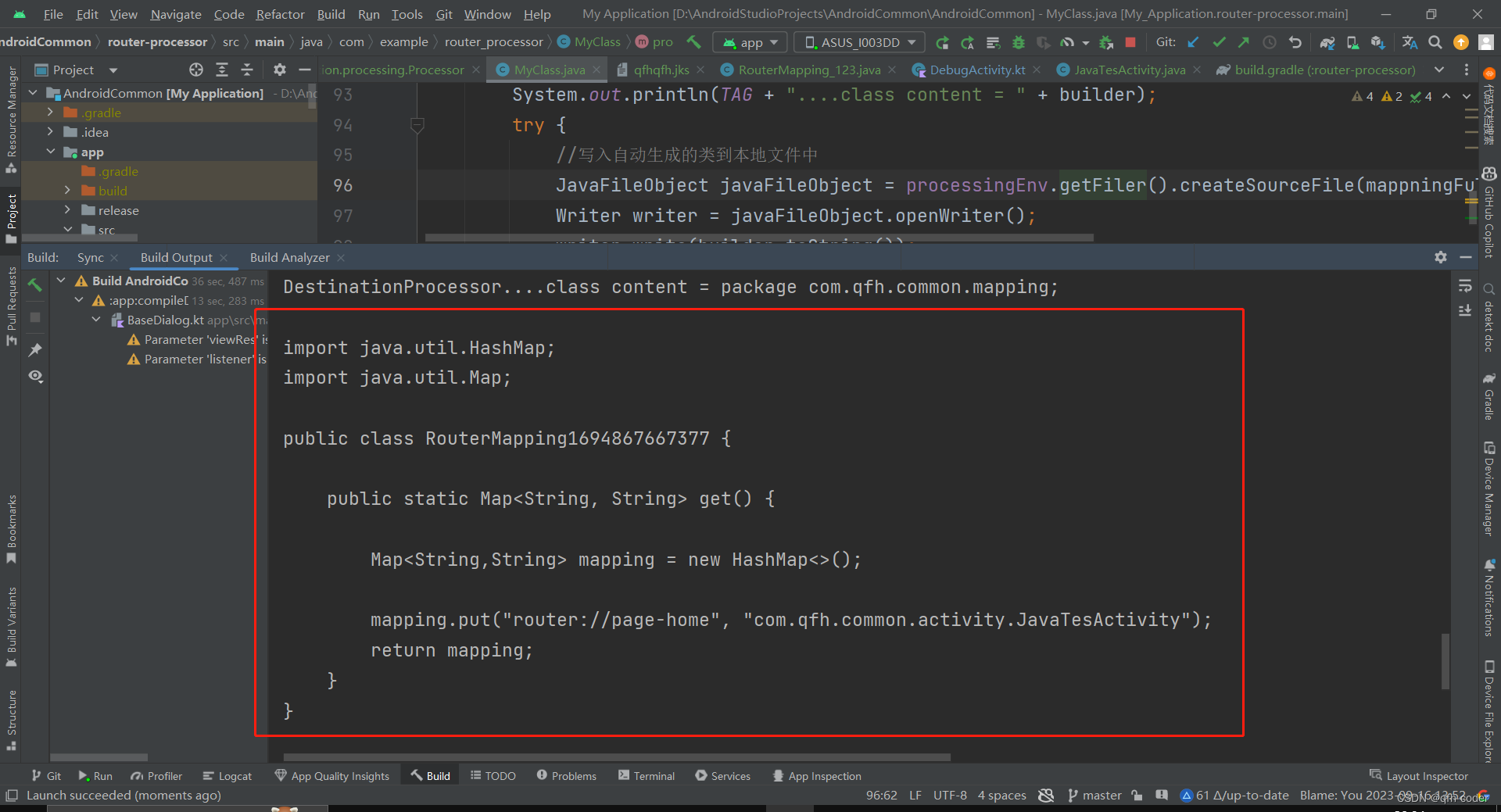Select the Parameter 'listener' warning row
1501x812 pixels.
196,359
